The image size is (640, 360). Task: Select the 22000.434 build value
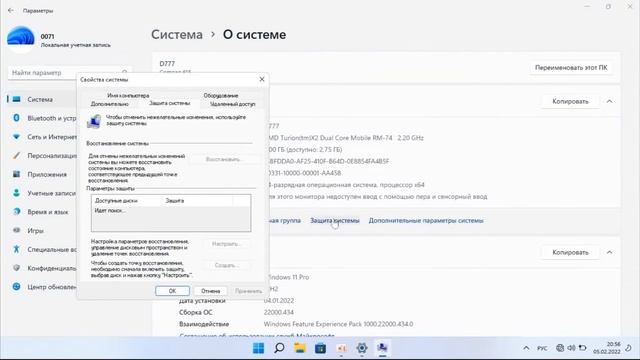coord(279,312)
